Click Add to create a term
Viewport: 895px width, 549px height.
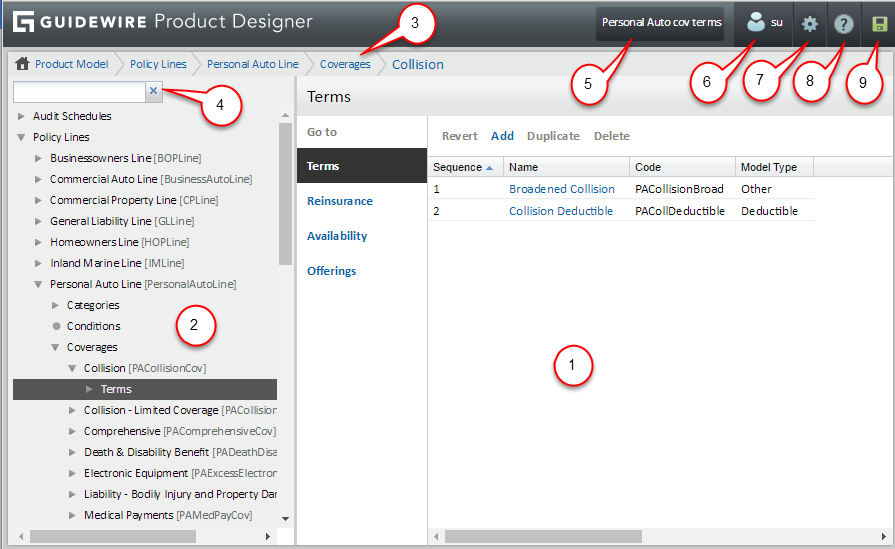click(502, 136)
